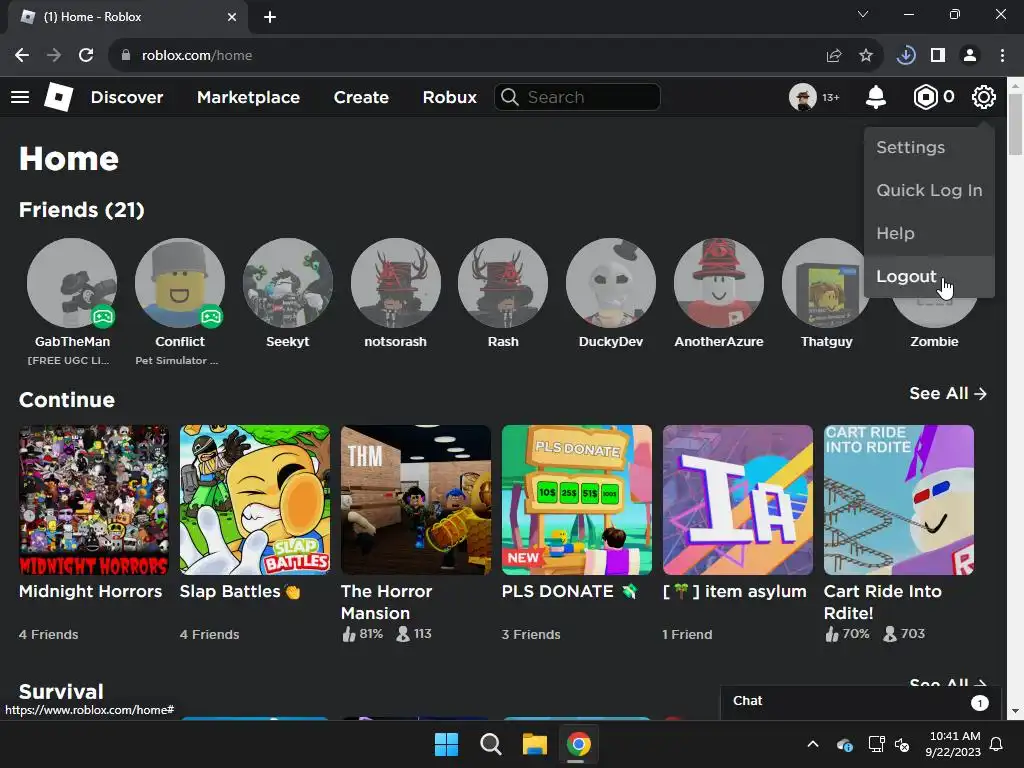1024x768 pixels.
Task: Open the Robux balance icon
Action: tap(925, 97)
